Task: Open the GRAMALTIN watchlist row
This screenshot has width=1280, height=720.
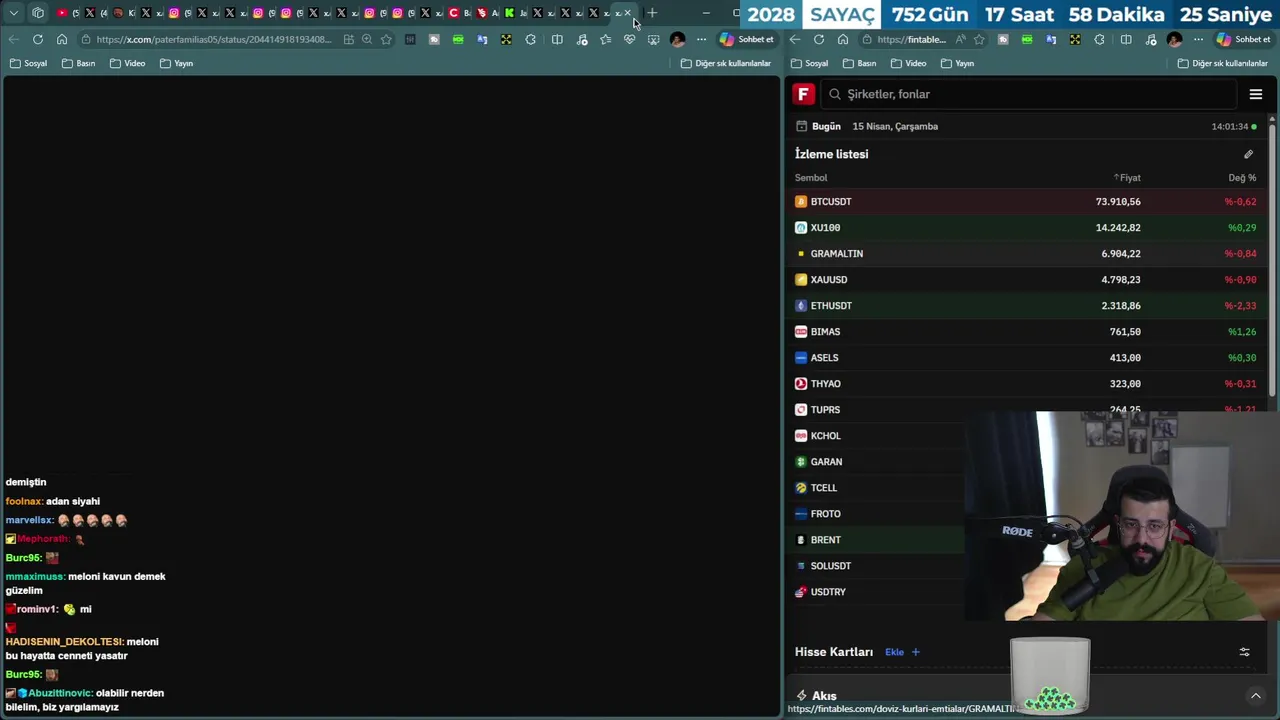Action: pos(1026,253)
